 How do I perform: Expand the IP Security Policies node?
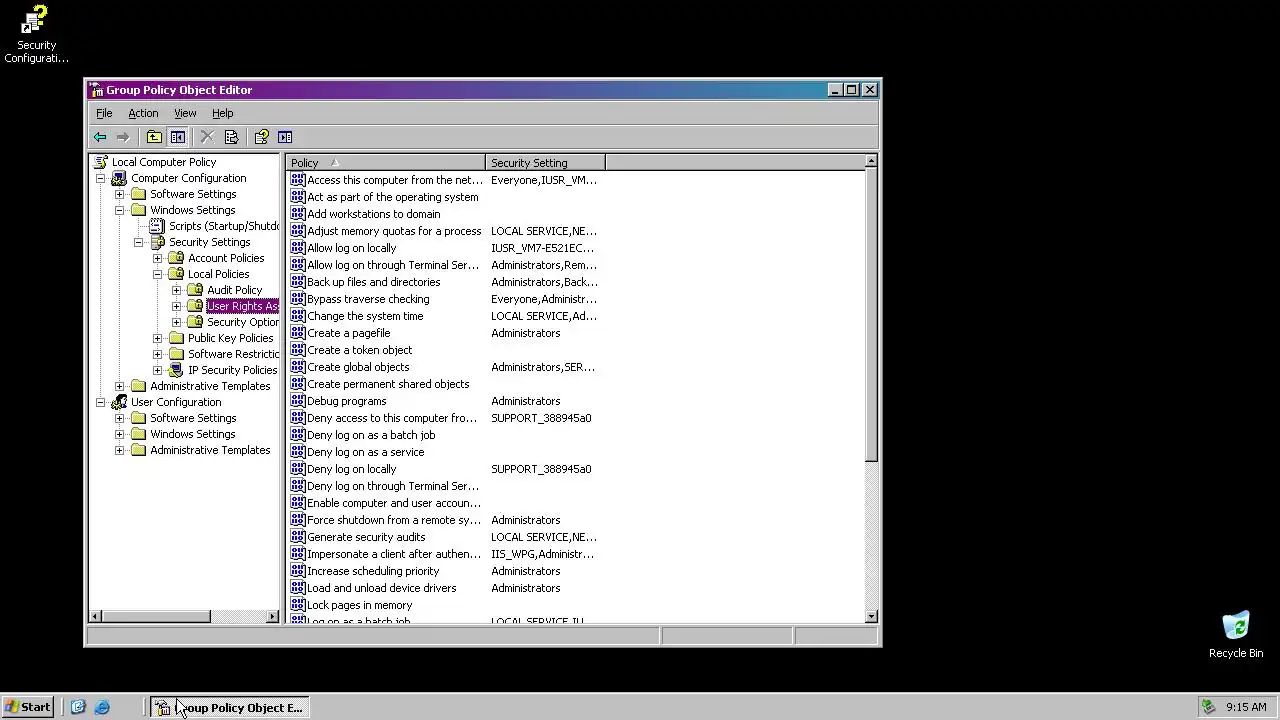[157, 370]
